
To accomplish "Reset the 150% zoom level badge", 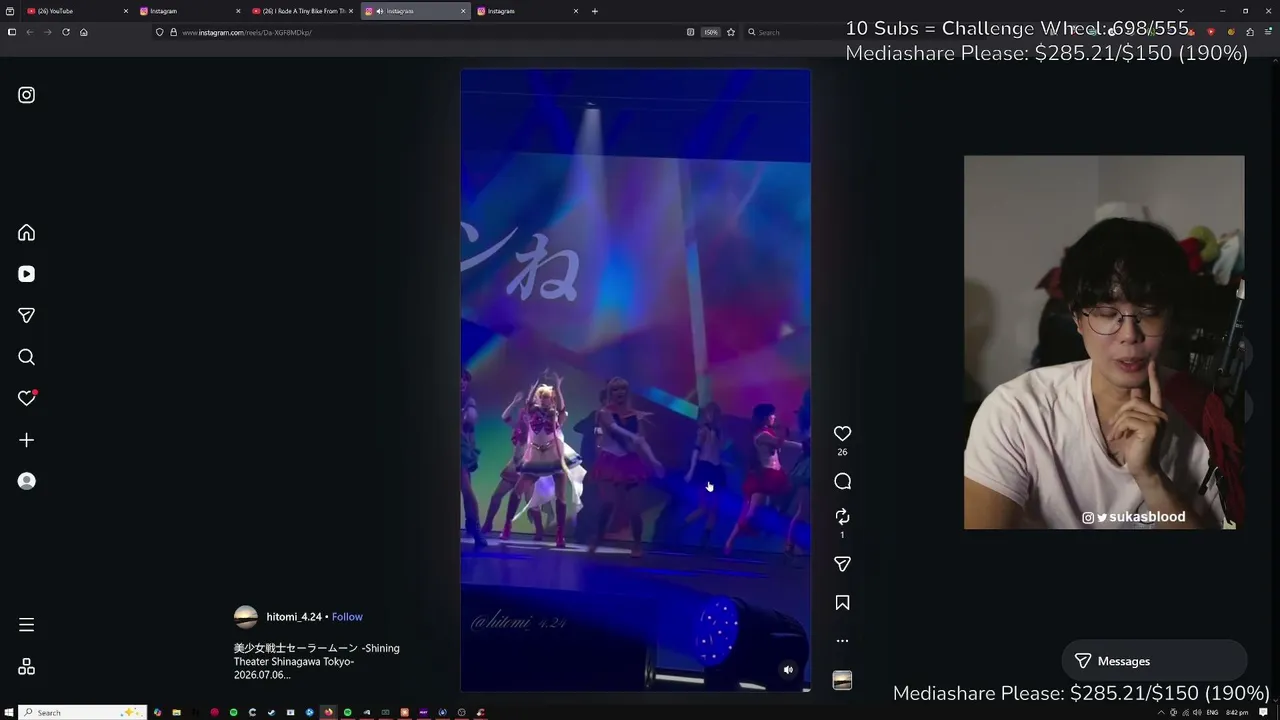I will tap(711, 32).
